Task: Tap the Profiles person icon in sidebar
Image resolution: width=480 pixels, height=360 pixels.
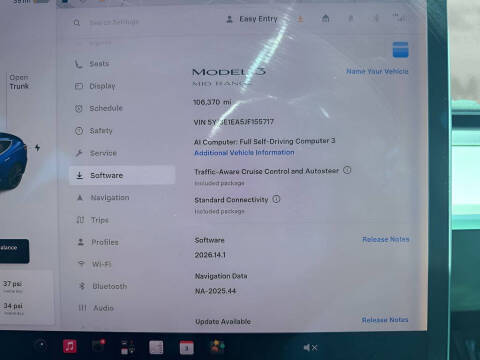Action: point(81,242)
